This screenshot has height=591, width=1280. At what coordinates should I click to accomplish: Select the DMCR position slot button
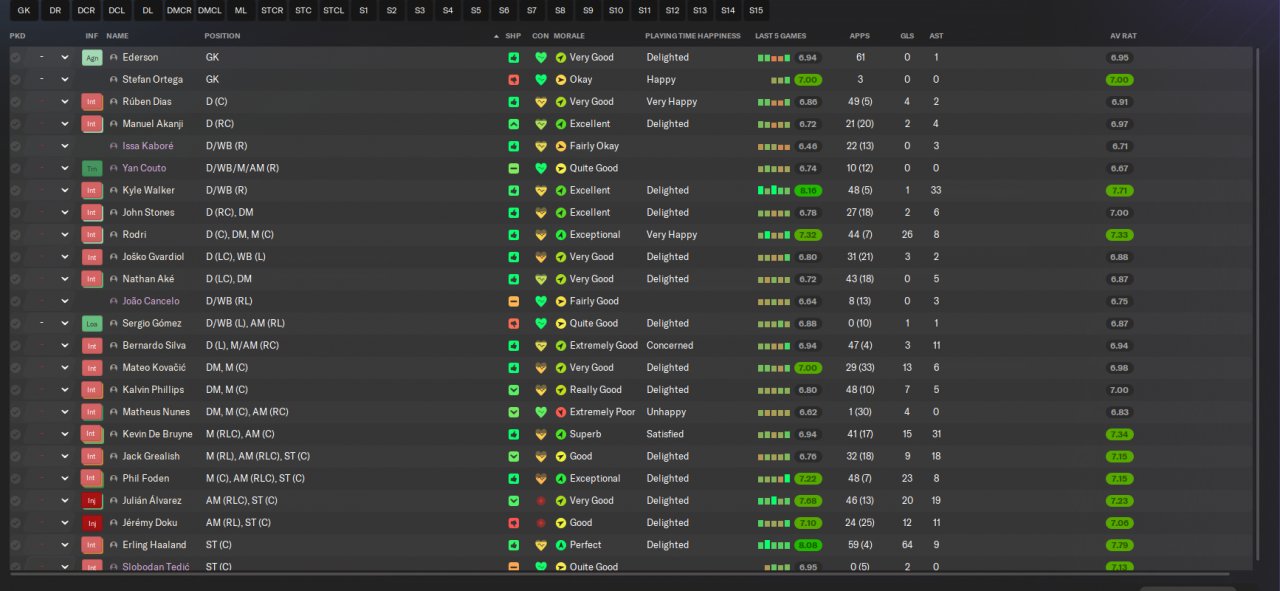coord(179,11)
